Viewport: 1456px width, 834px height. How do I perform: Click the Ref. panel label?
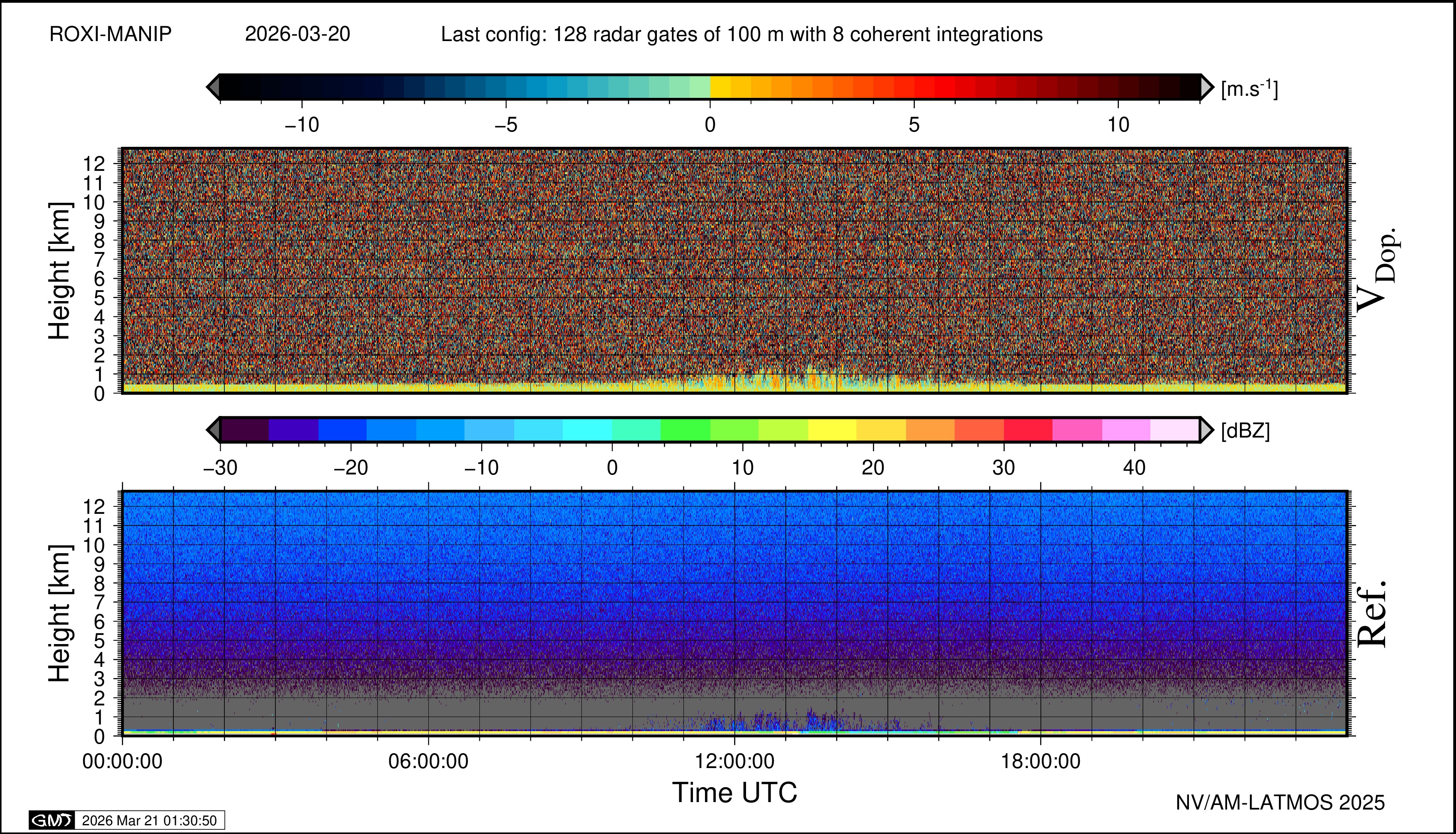[1372, 614]
